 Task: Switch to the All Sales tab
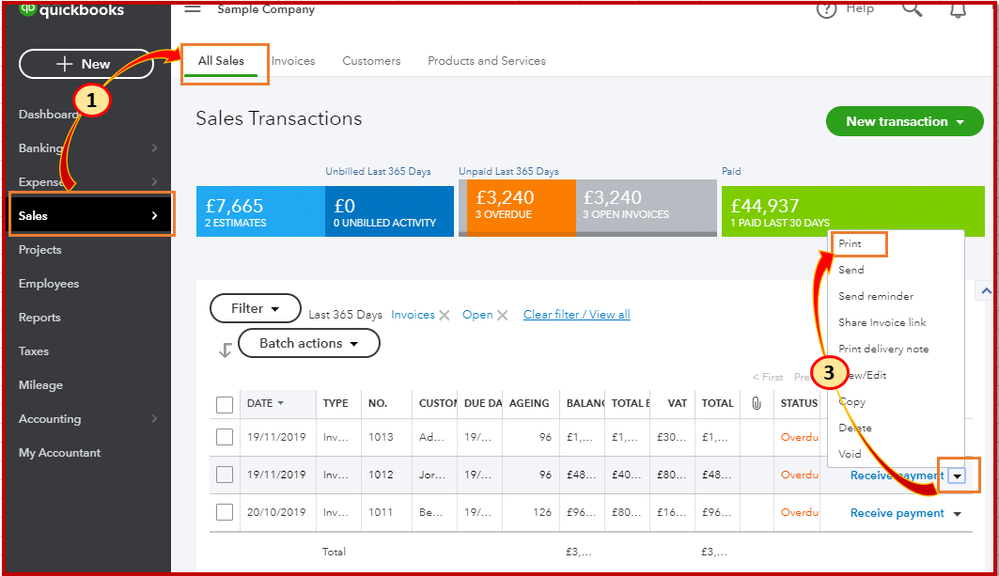(x=220, y=61)
